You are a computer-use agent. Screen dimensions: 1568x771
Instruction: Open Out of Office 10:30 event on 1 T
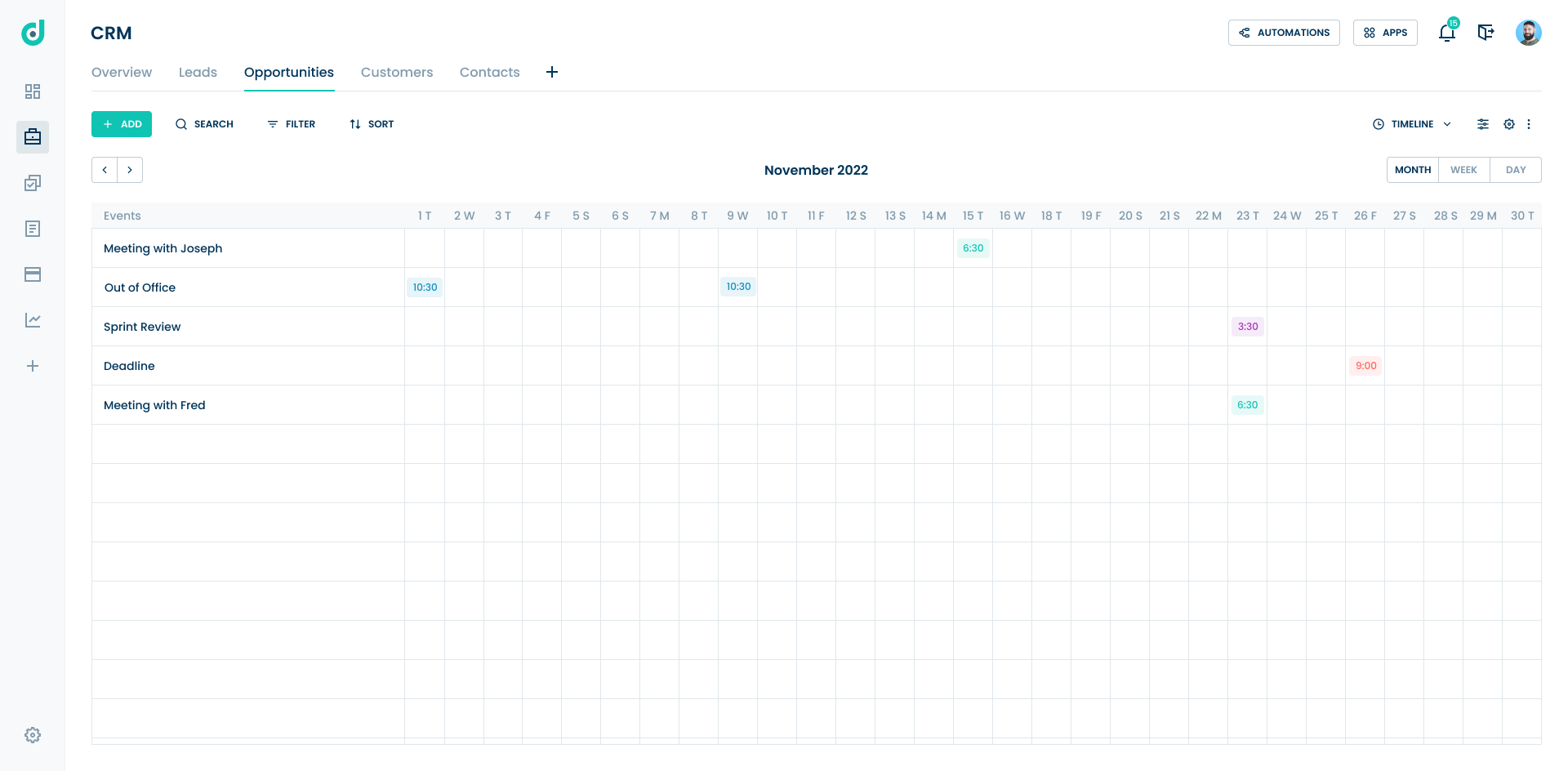click(x=425, y=287)
